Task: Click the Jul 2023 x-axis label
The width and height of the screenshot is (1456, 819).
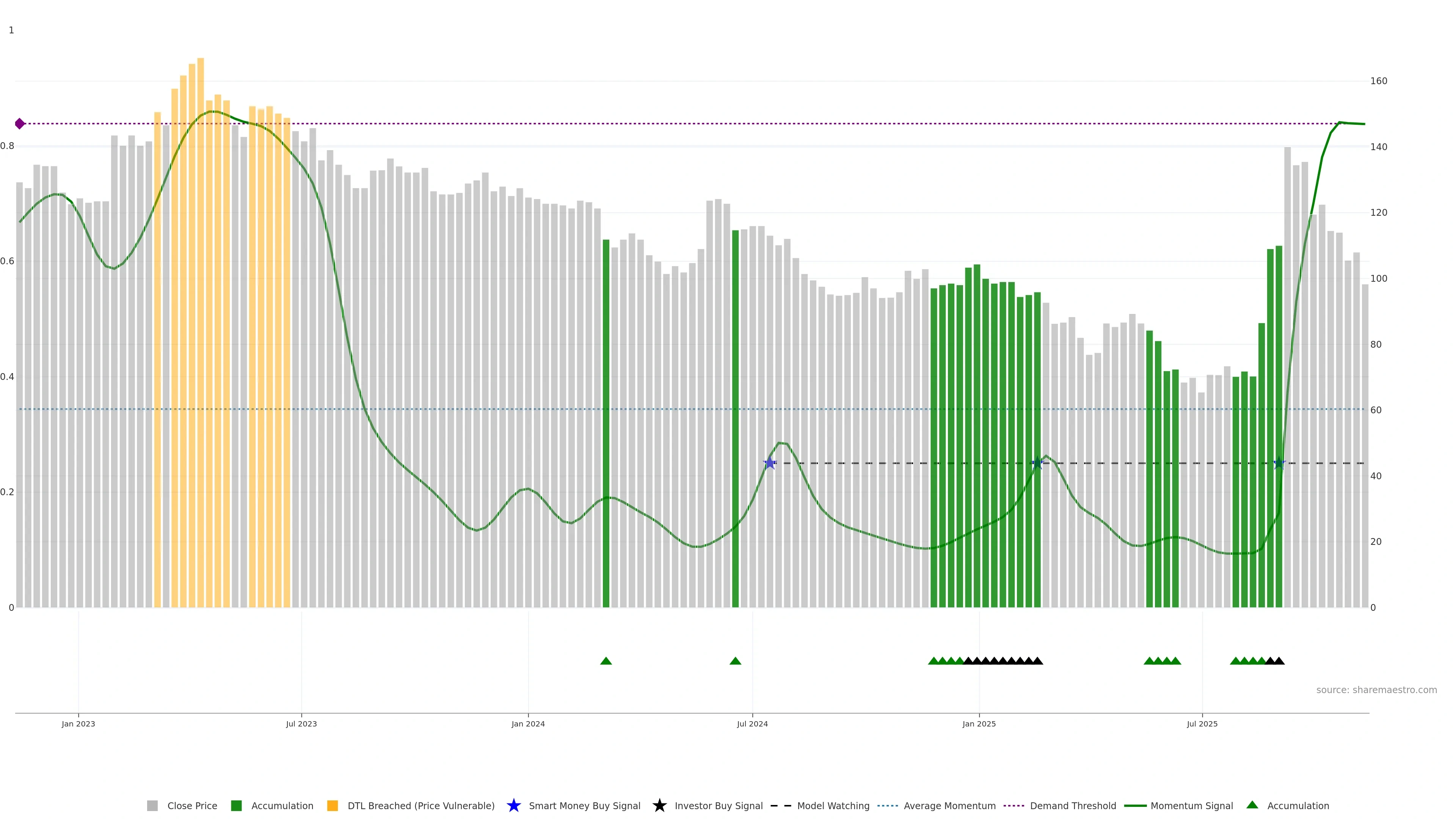Action: click(x=301, y=723)
